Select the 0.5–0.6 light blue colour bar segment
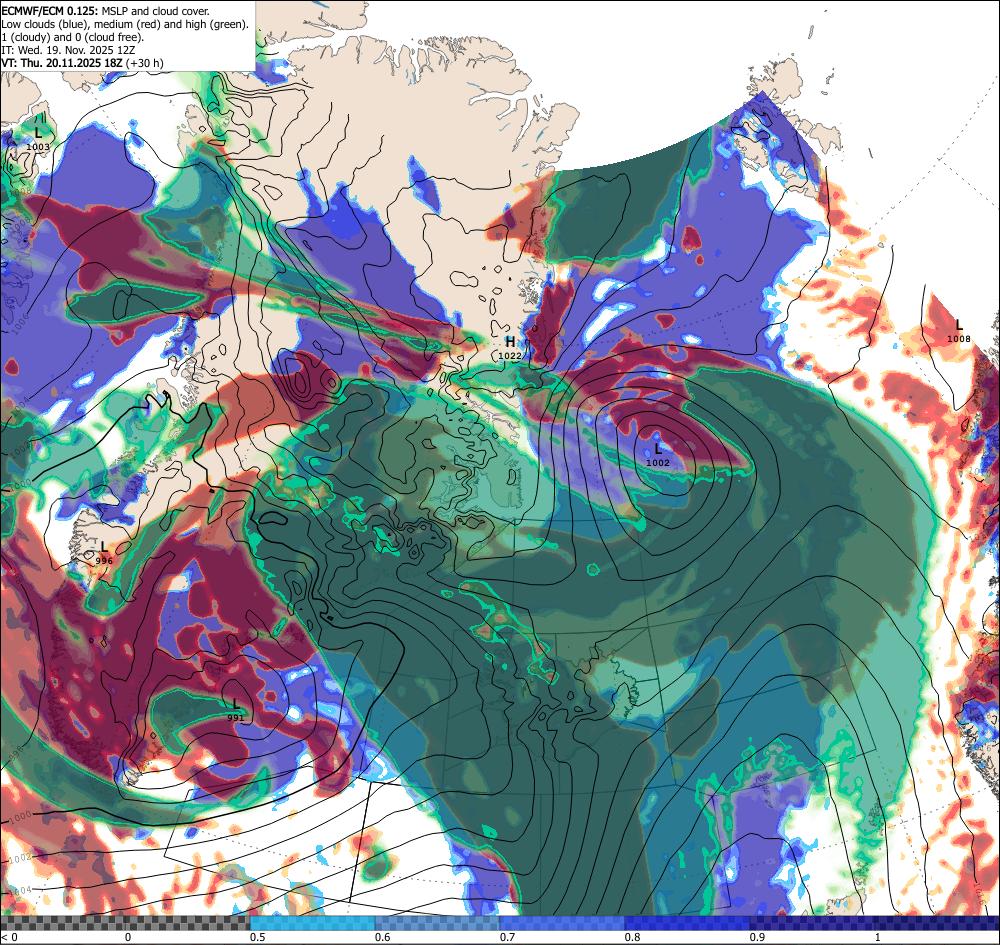The width and height of the screenshot is (1000, 945). [x=312, y=923]
